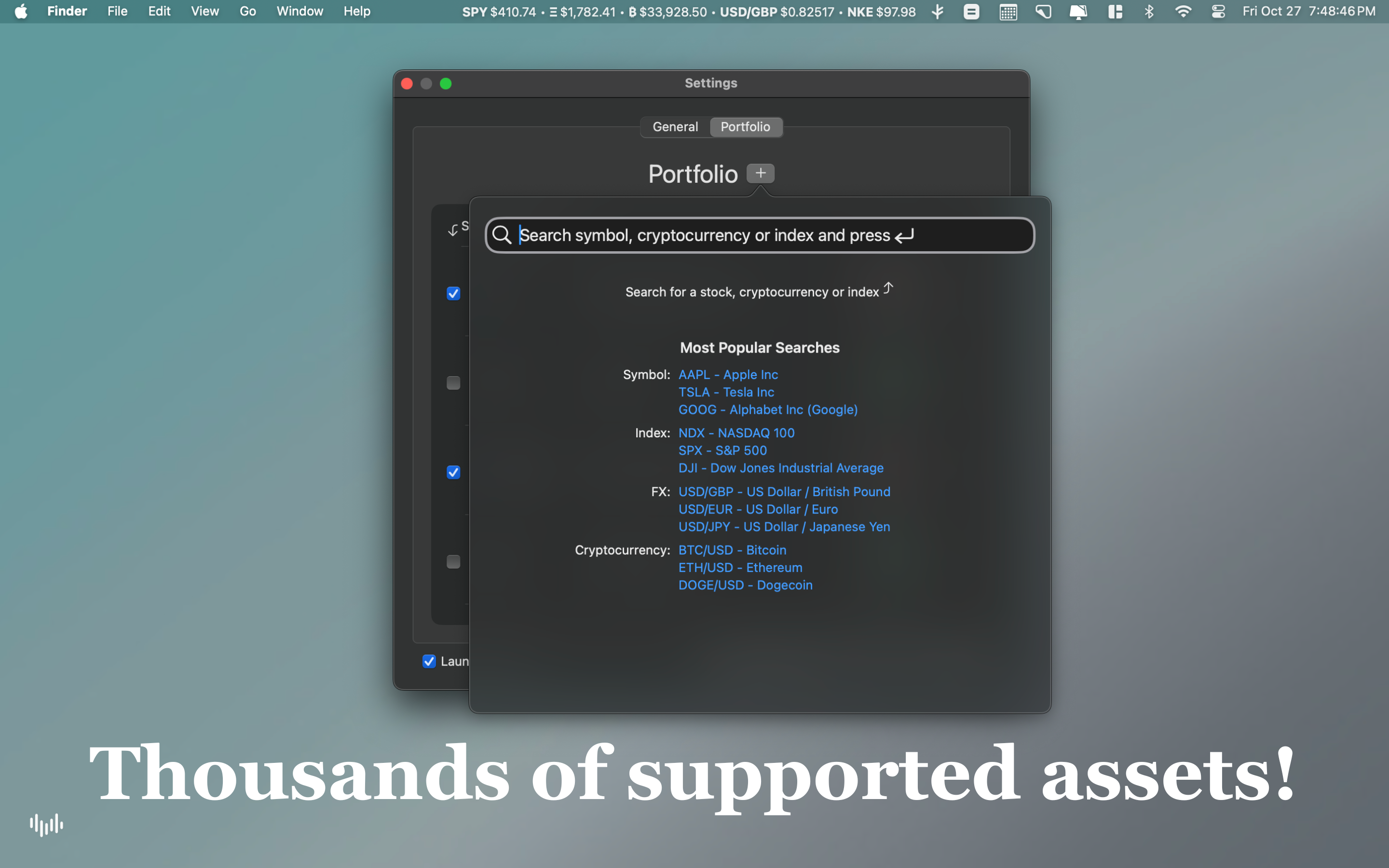Click the display mirroring menu bar icon

pos(1078,12)
